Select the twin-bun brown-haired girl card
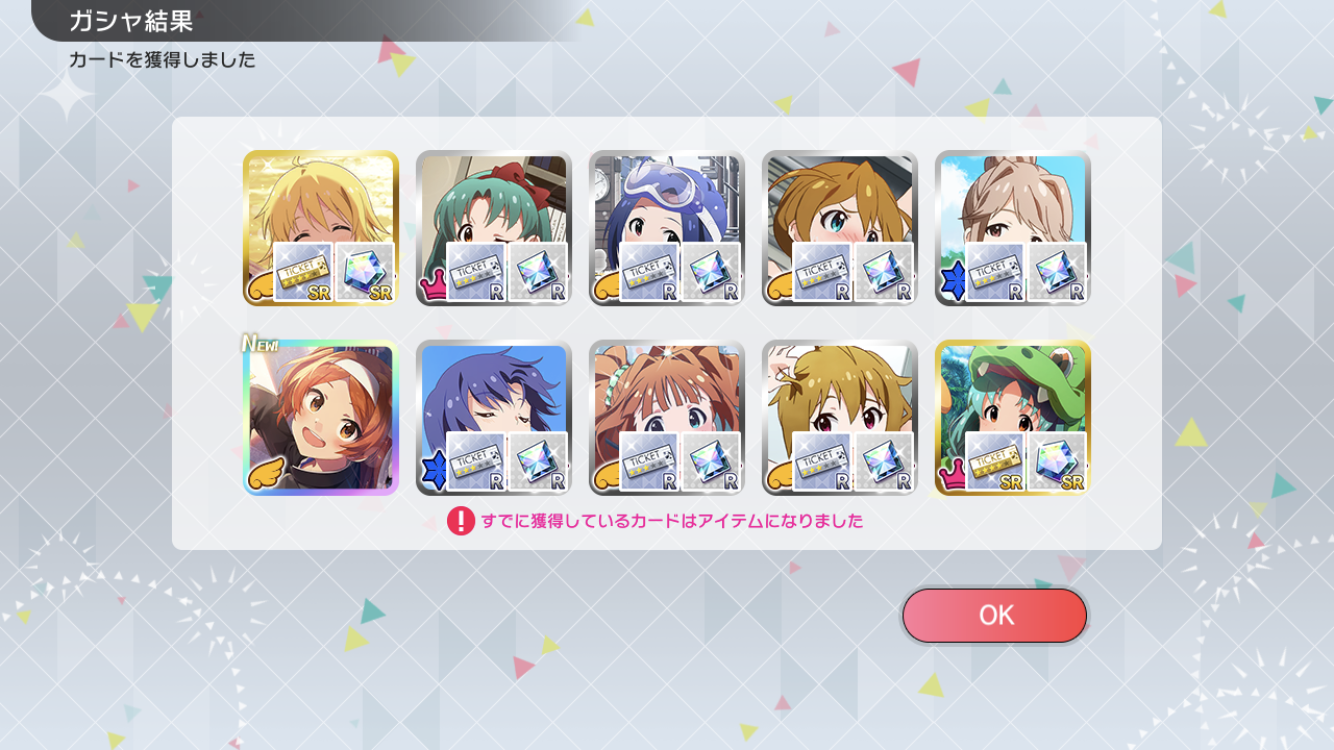The width and height of the screenshot is (1334, 750). coord(667,417)
